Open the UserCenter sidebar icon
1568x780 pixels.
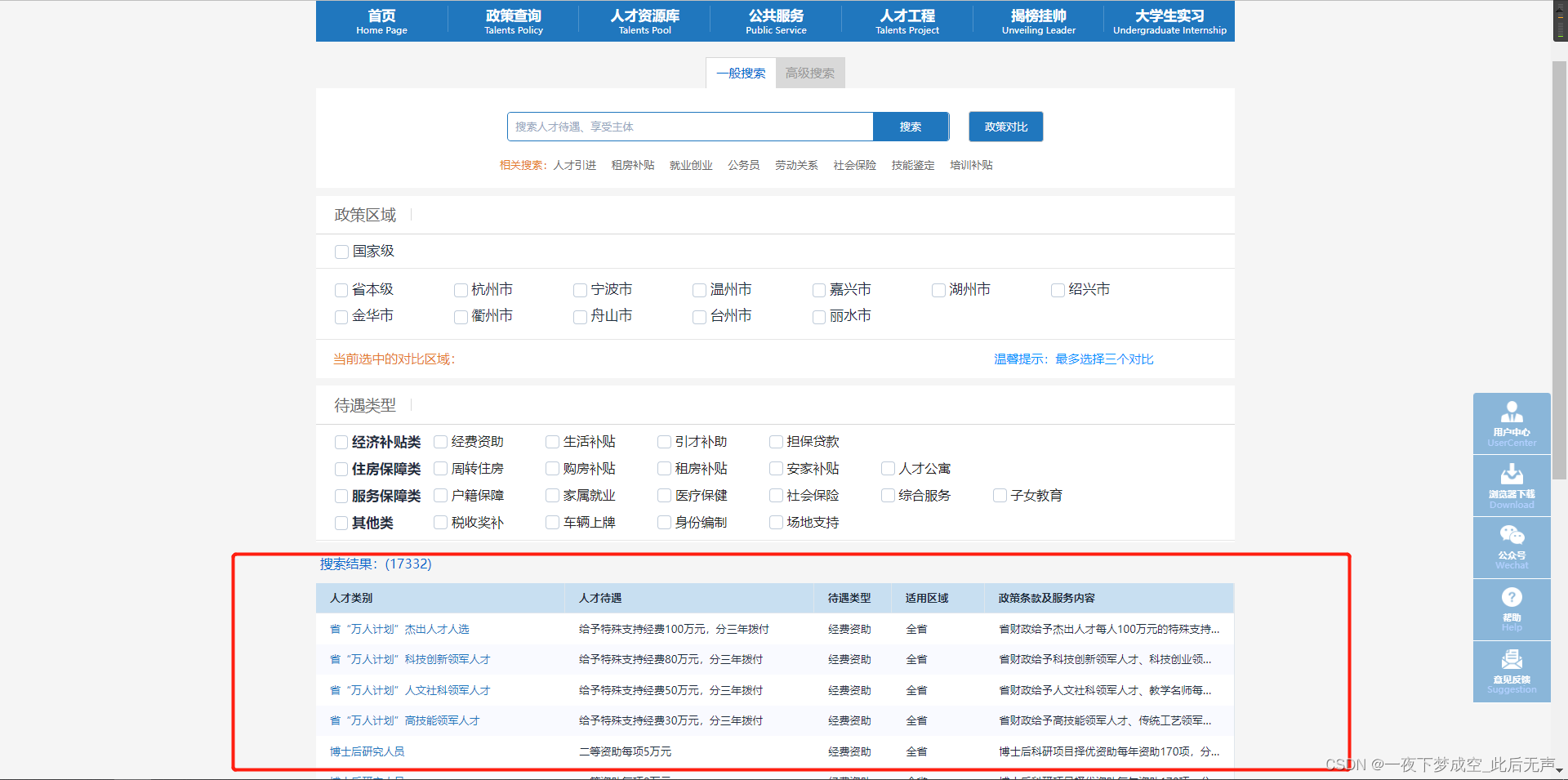tap(1512, 424)
